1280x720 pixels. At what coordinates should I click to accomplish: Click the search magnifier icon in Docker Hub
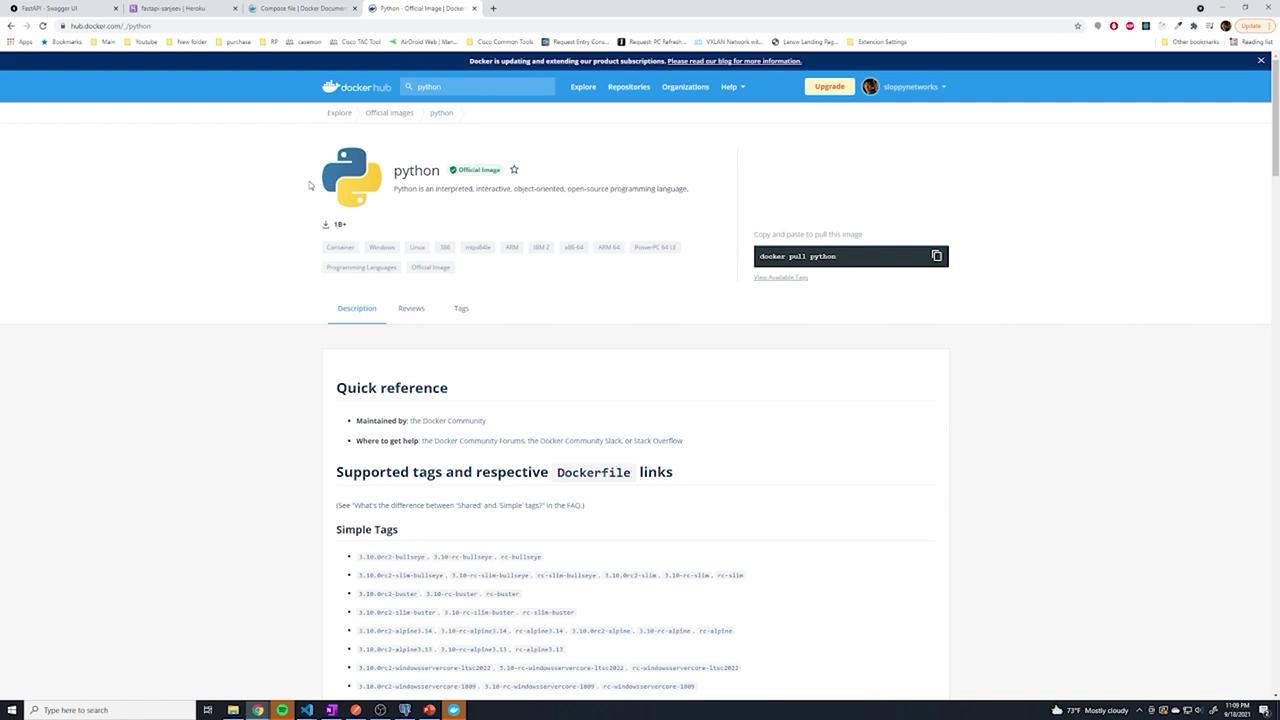click(x=408, y=87)
